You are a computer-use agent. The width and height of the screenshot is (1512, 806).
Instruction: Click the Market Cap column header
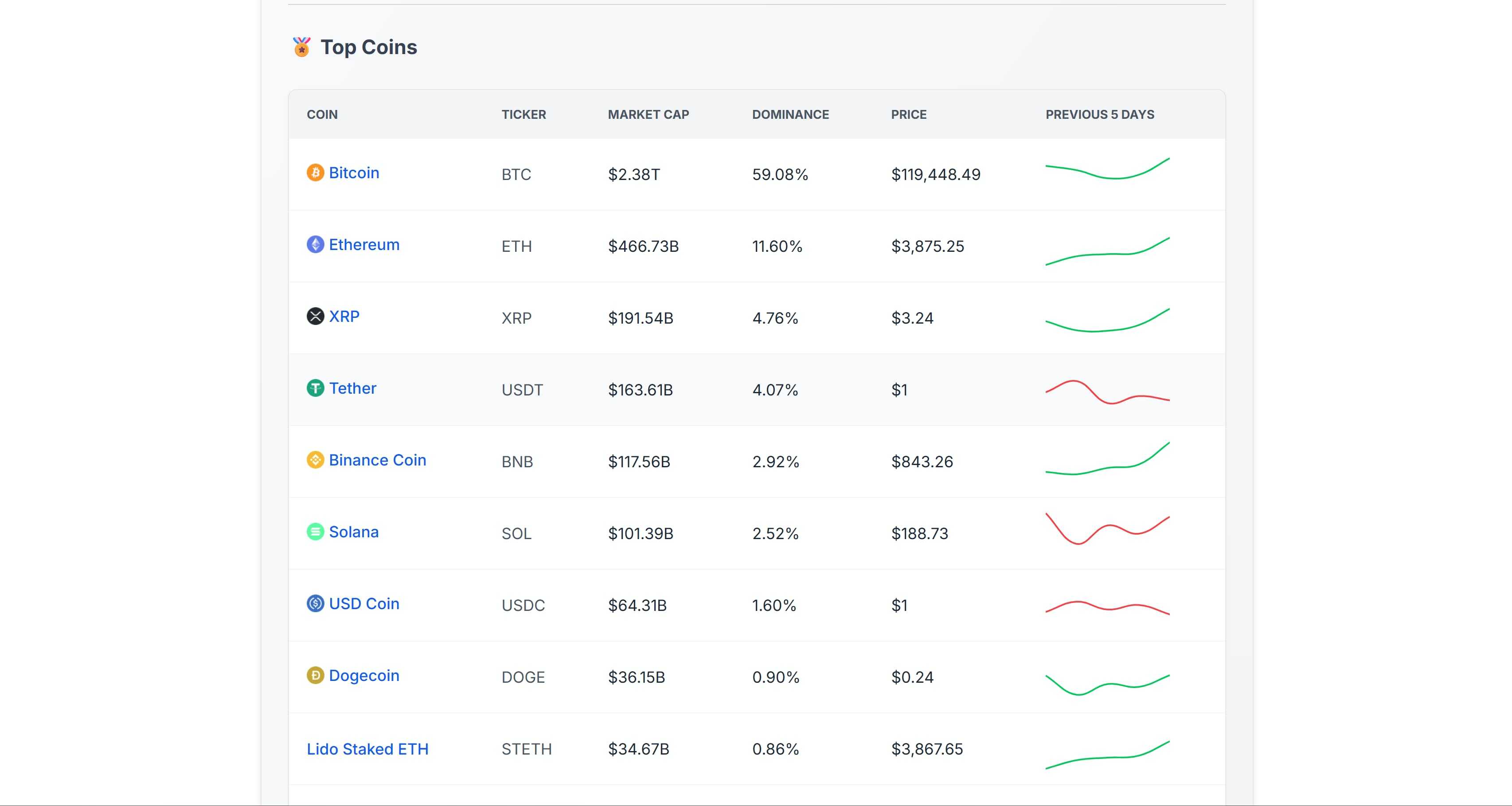(648, 114)
